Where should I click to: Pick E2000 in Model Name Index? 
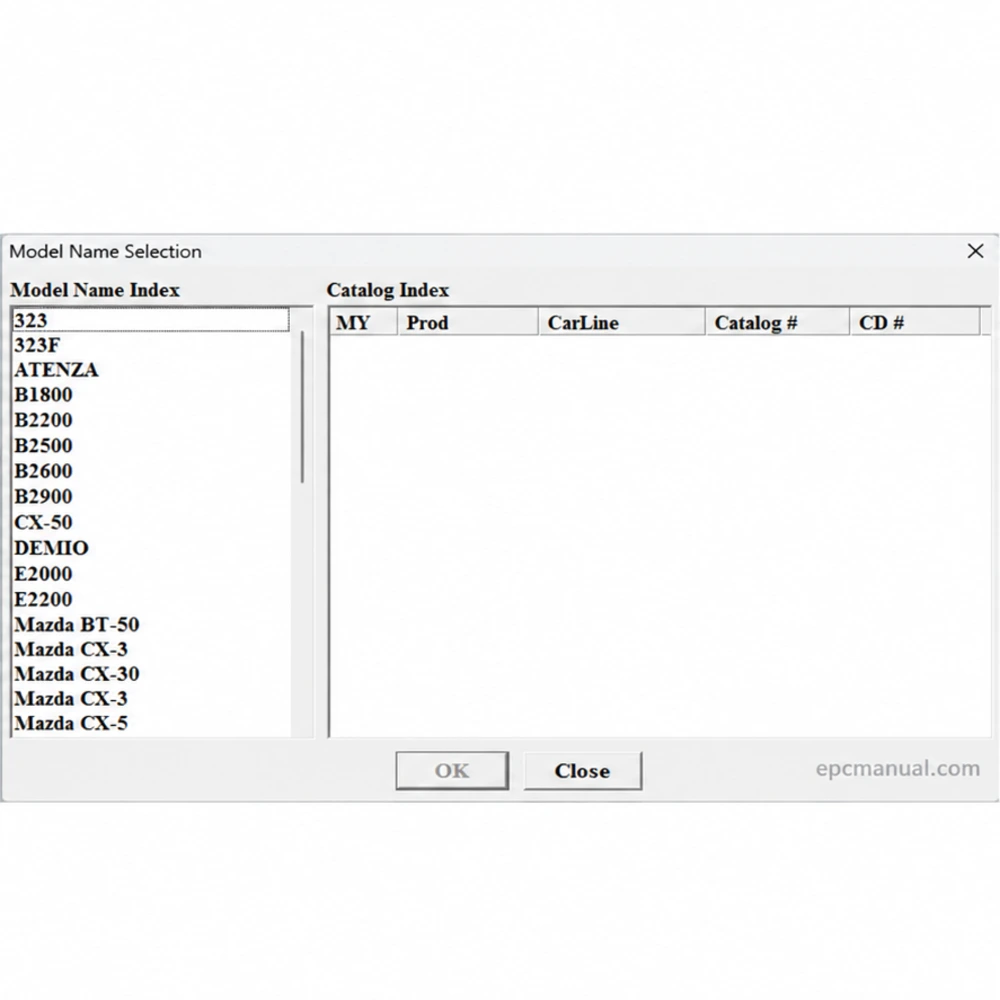pos(151,574)
